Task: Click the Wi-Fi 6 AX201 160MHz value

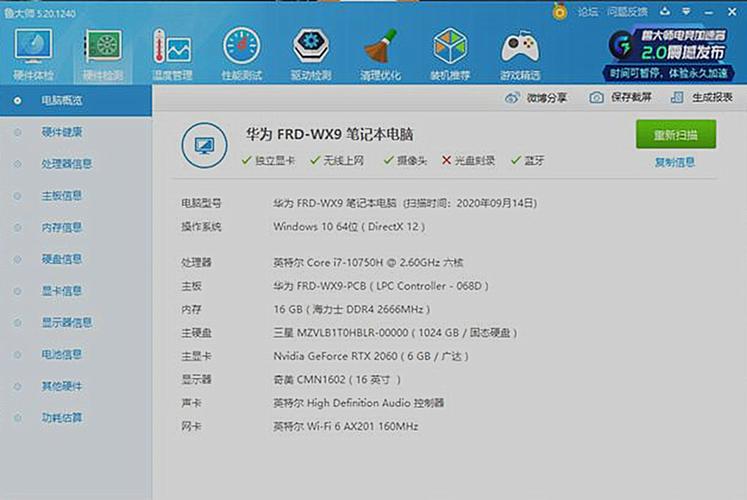Action: pos(346,427)
